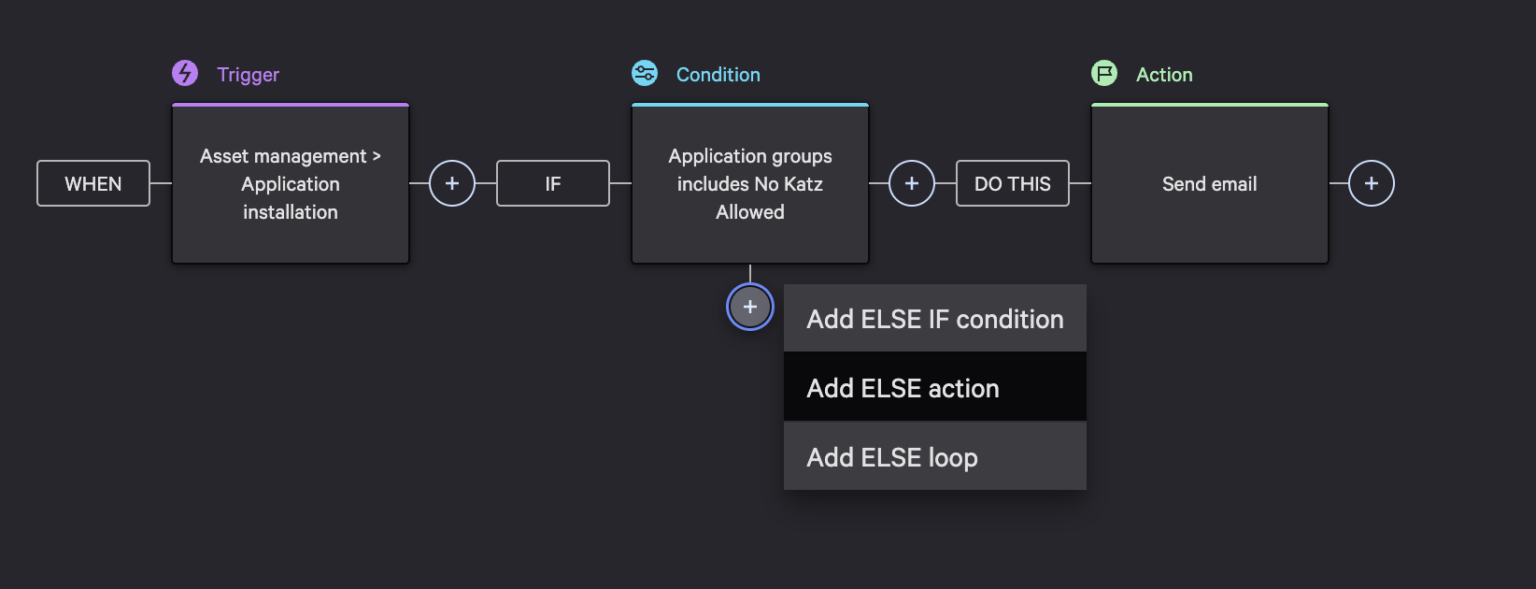Click the plus icon after Send email
This screenshot has height=589, width=1536.
click(x=1372, y=183)
